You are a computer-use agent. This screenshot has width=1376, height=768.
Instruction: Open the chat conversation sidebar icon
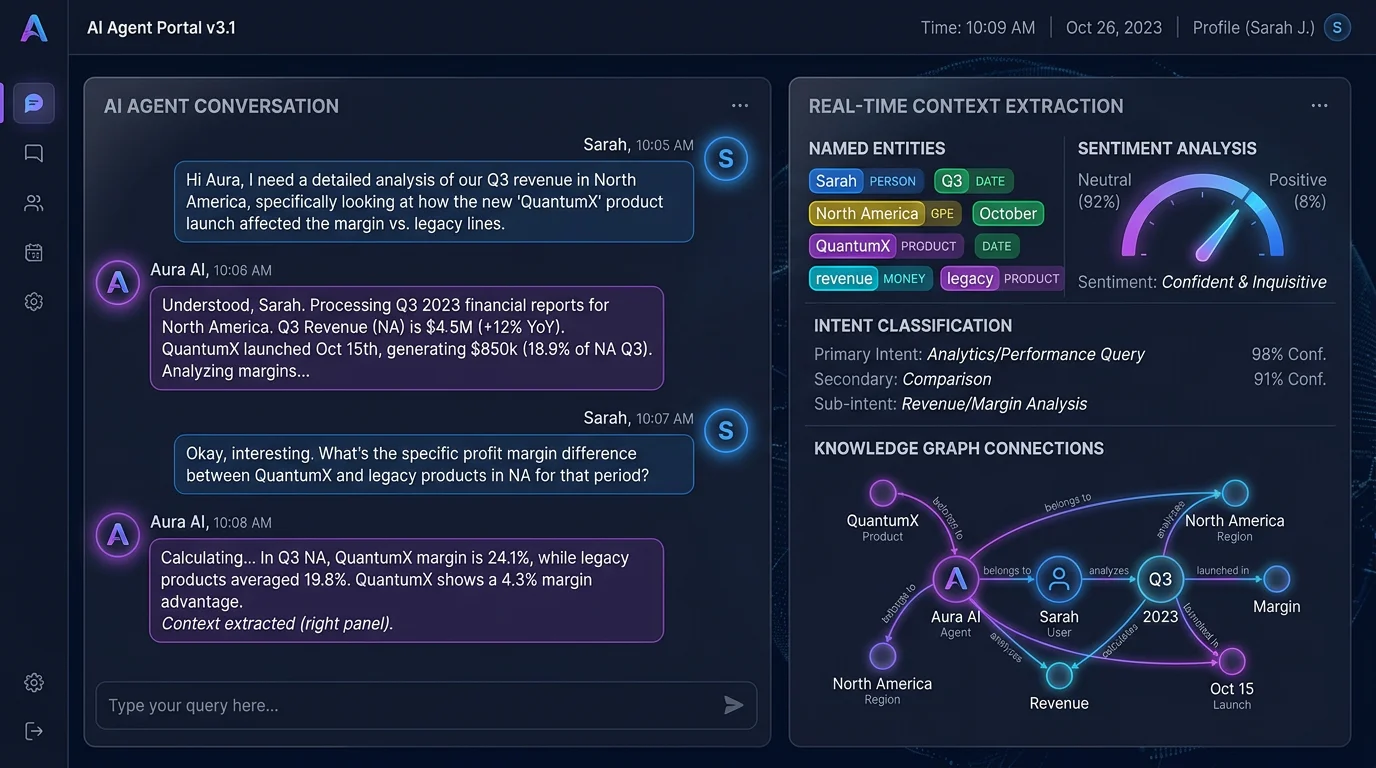coord(33,102)
